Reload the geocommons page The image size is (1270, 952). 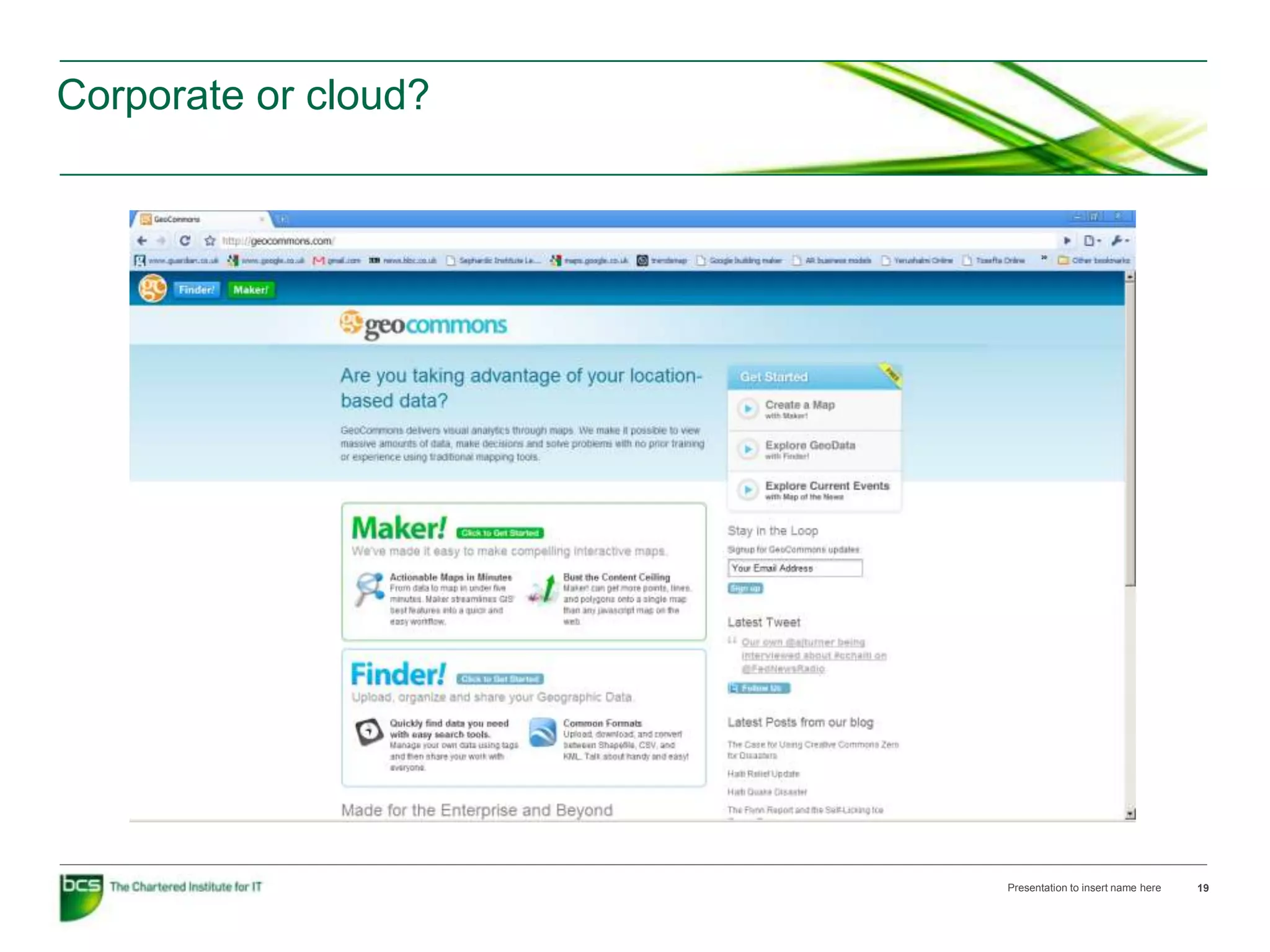185,240
